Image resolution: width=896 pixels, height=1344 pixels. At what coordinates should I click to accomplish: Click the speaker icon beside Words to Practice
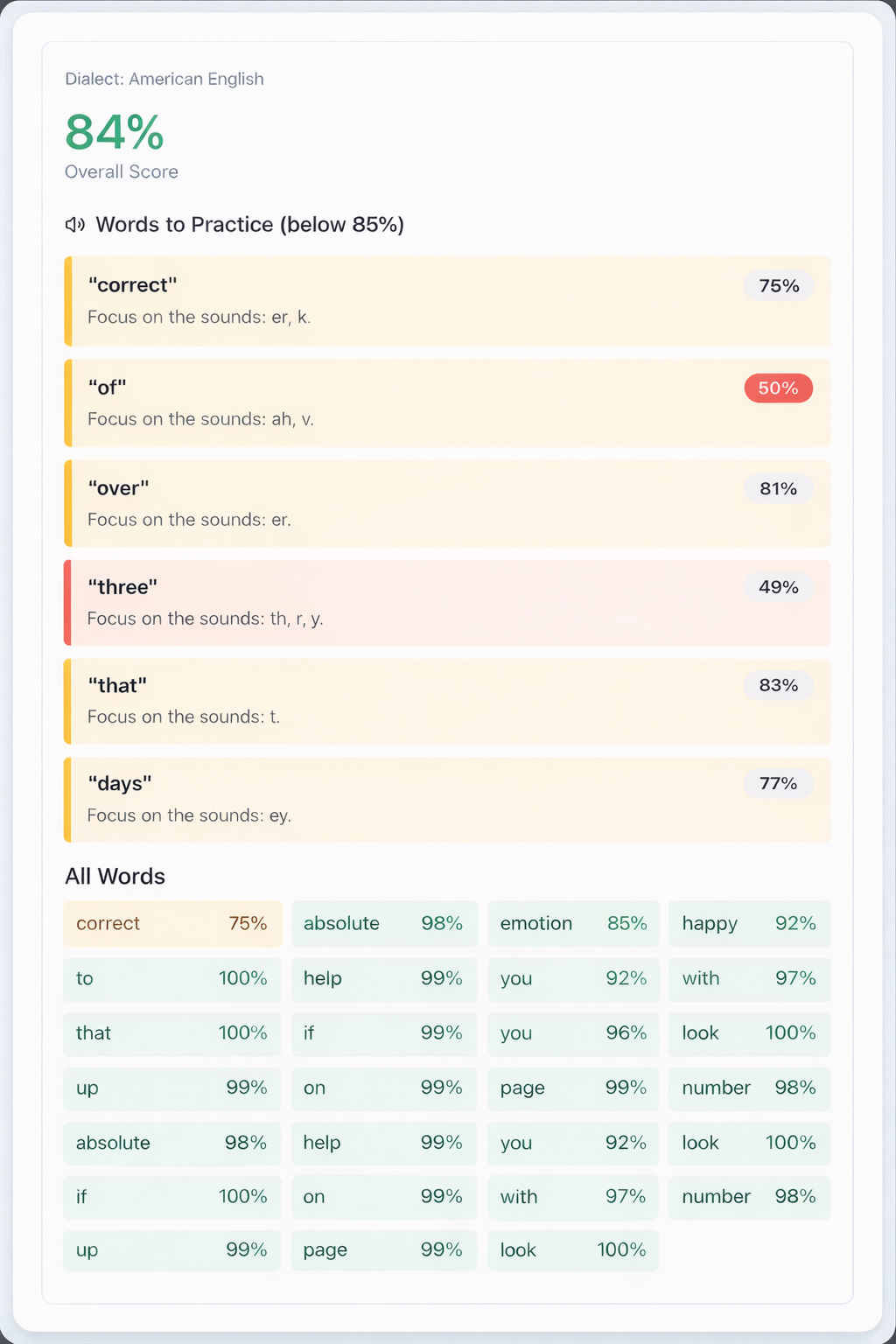[75, 225]
